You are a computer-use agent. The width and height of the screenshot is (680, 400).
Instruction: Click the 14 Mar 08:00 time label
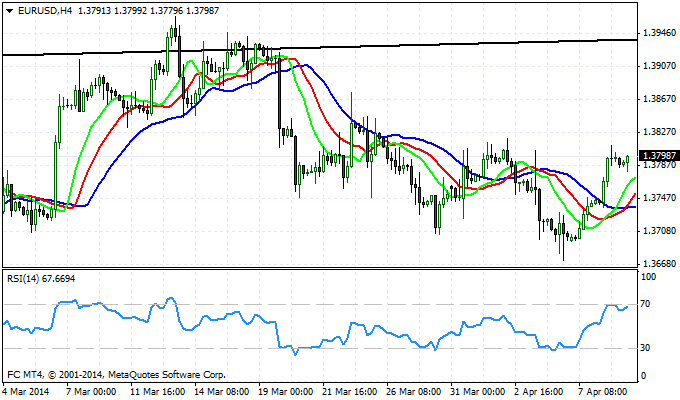tap(222, 392)
